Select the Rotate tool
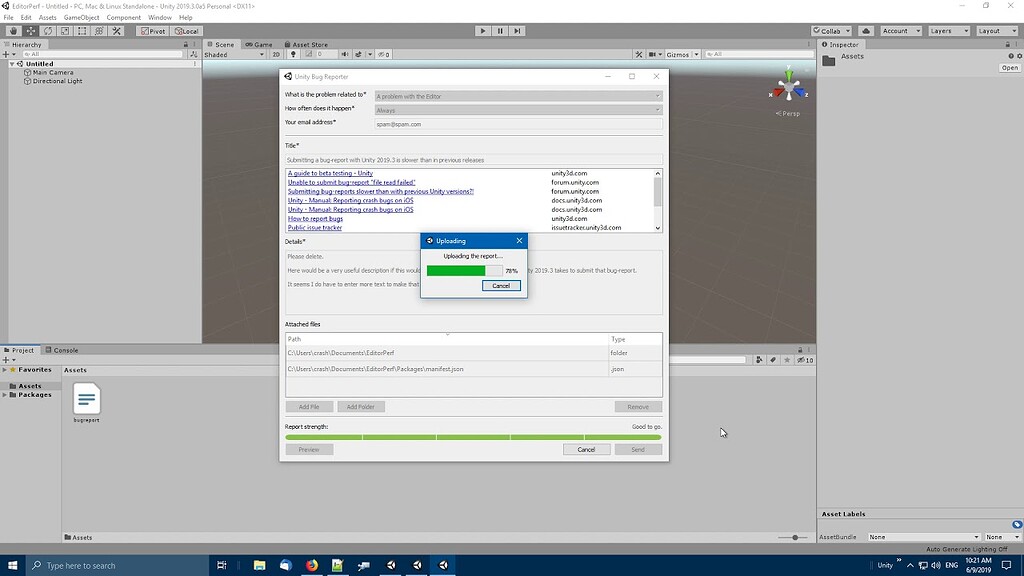 (x=48, y=31)
